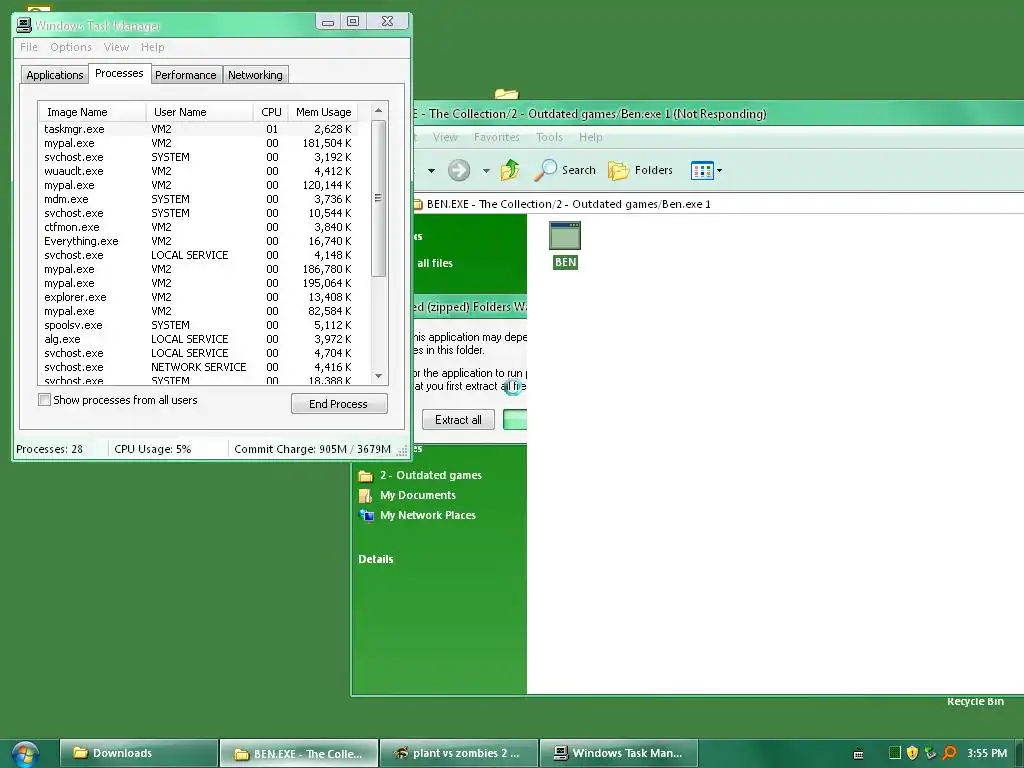The width and height of the screenshot is (1024, 768).
Task: Click the orange magnifier Everything tray icon
Action: pos(949,753)
